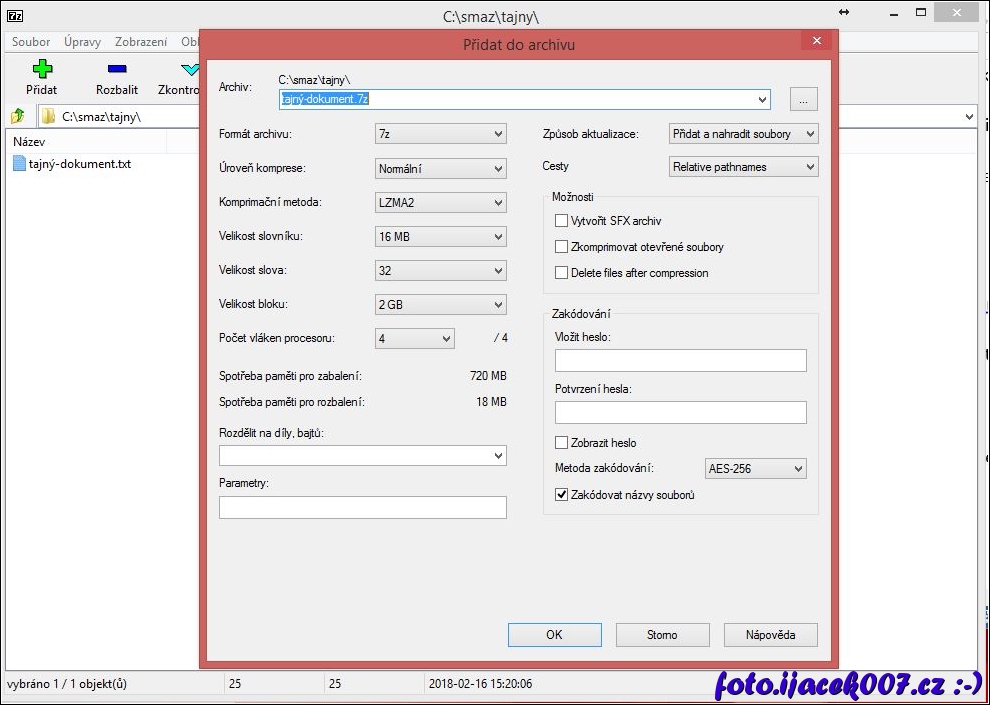Click the Vložit heslo password field
990x705 pixels.
[680, 360]
